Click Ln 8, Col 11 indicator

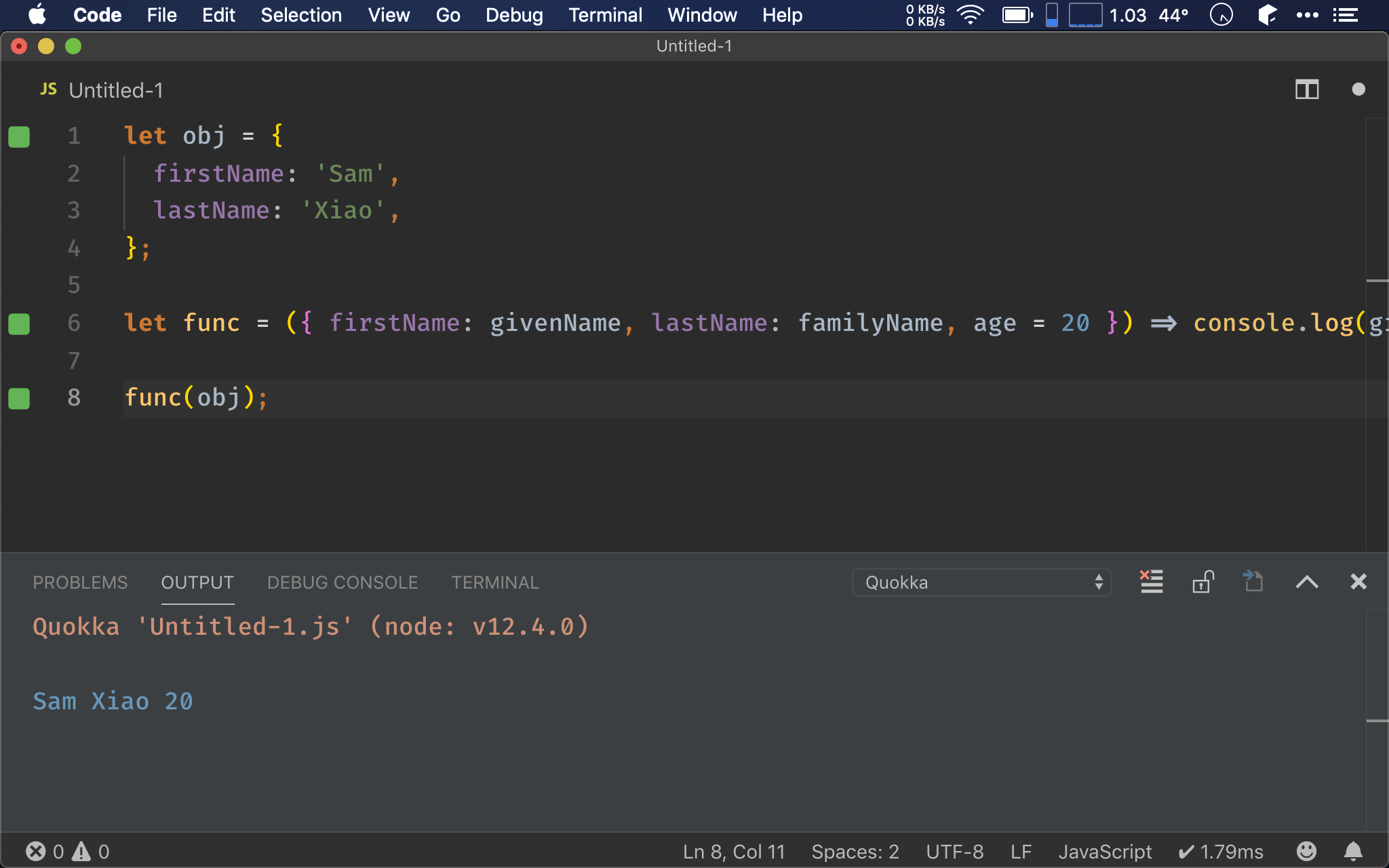click(x=734, y=851)
